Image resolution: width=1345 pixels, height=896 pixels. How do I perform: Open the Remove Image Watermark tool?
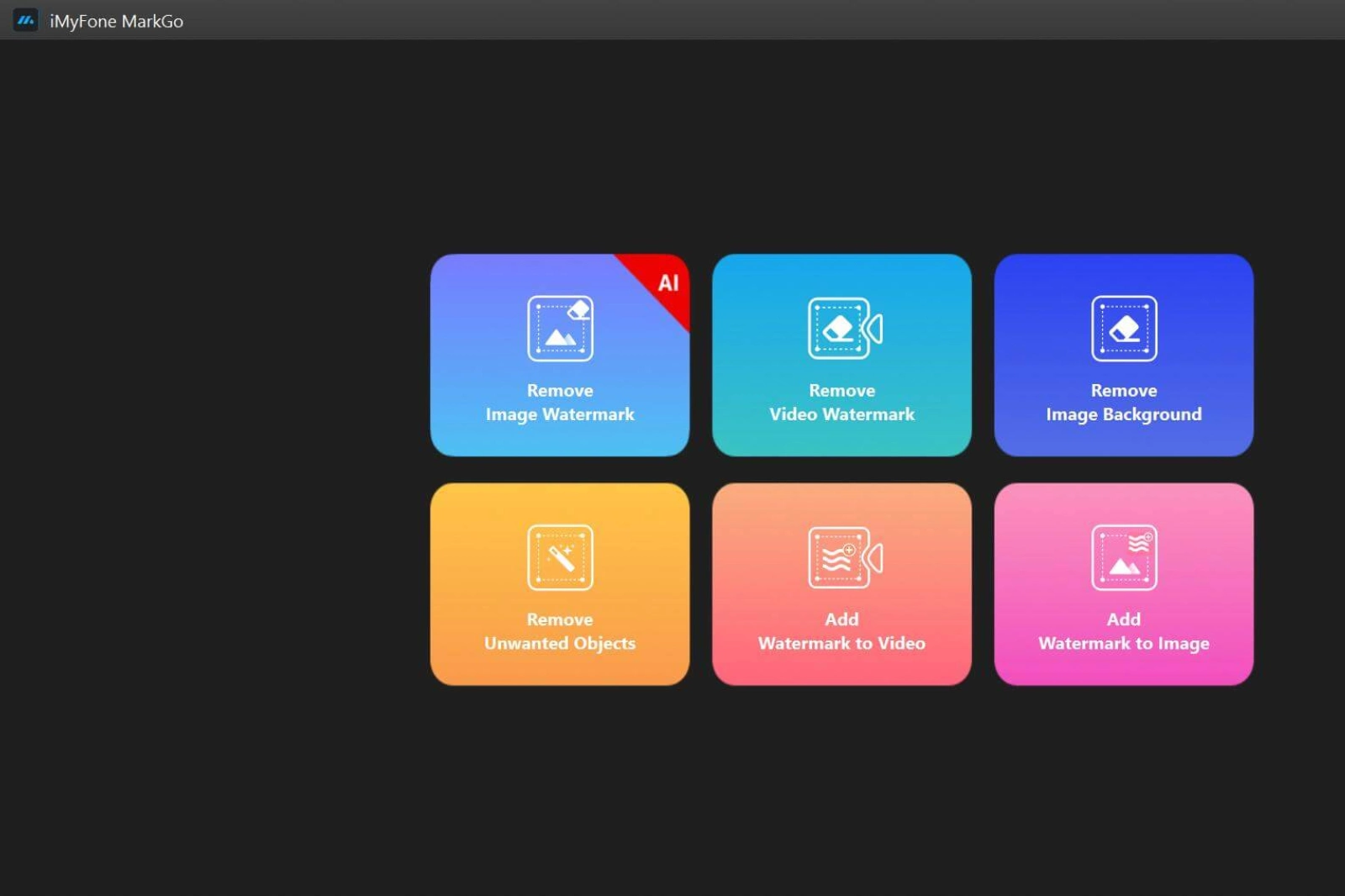pyautogui.click(x=560, y=355)
